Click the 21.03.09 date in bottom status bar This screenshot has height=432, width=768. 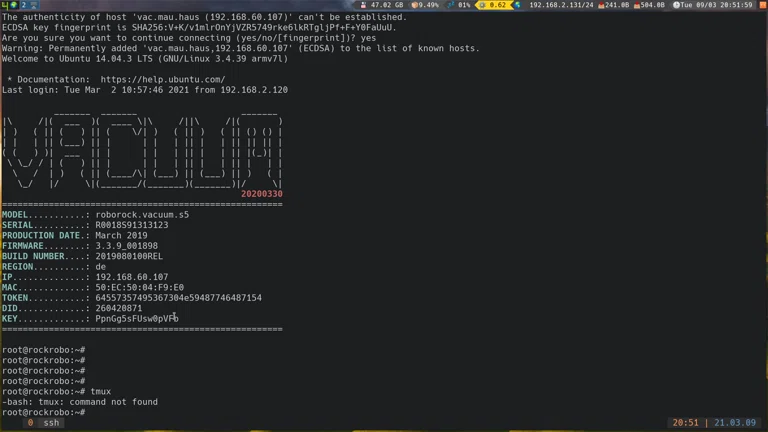tap(735, 423)
